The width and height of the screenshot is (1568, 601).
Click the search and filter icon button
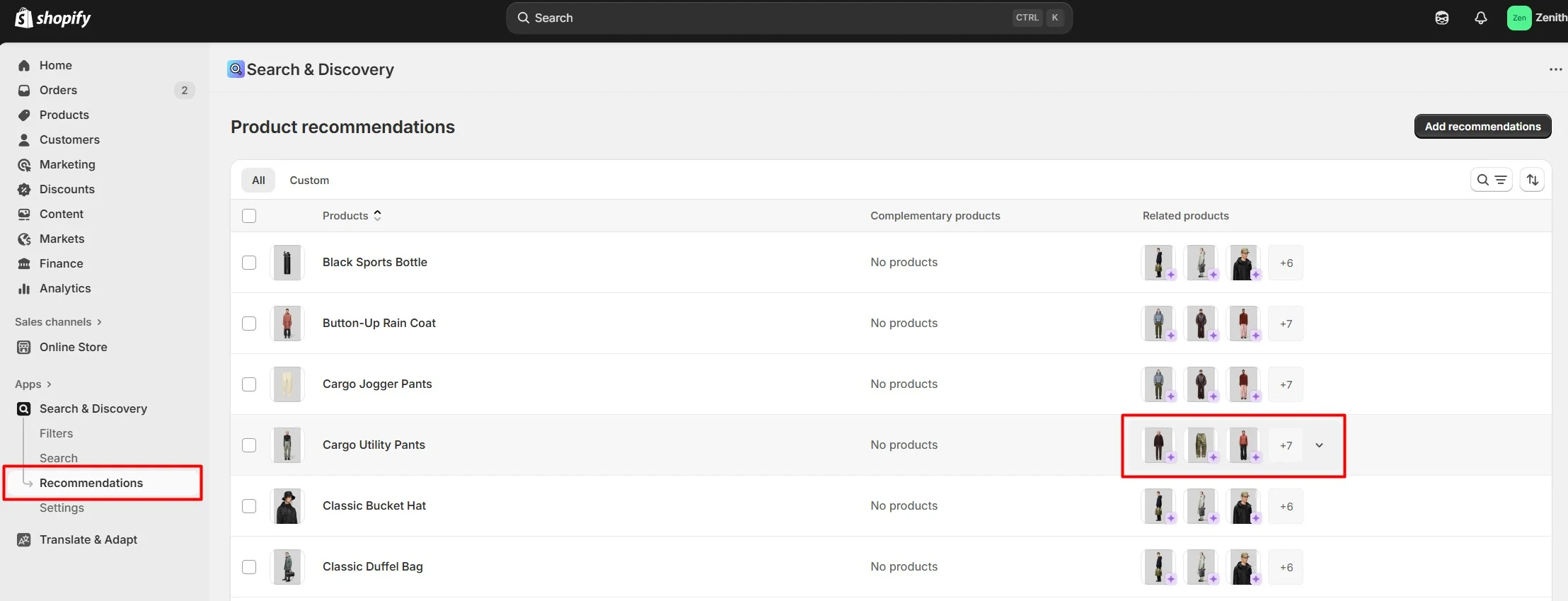[x=1491, y=180]
